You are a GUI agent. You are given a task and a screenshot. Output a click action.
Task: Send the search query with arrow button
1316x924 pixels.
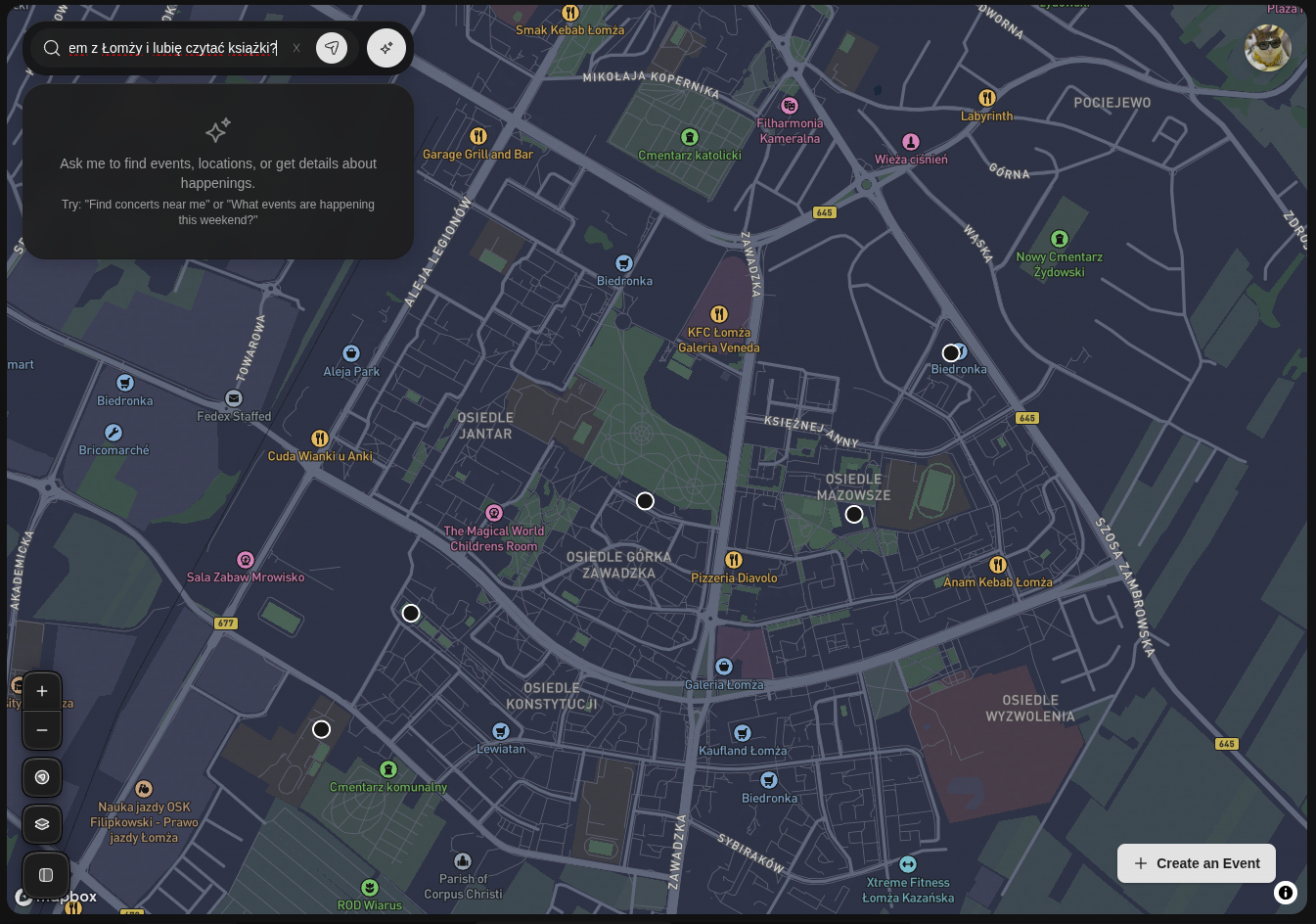332,48
